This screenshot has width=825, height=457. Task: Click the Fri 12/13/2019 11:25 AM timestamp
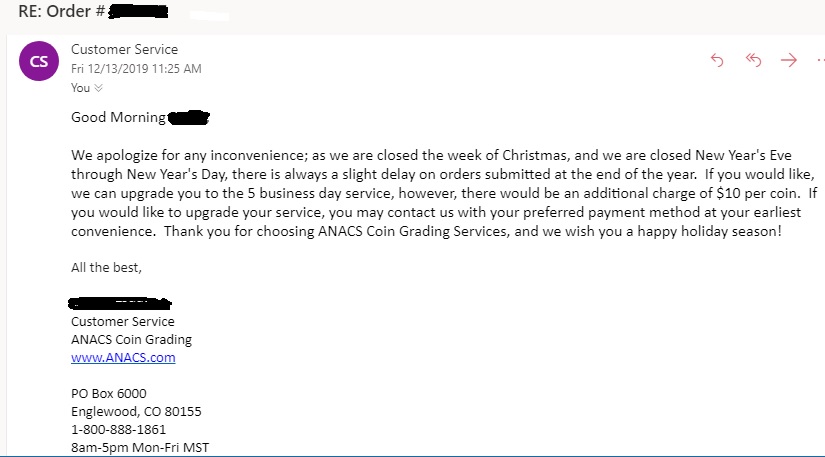tap(136, 68)
